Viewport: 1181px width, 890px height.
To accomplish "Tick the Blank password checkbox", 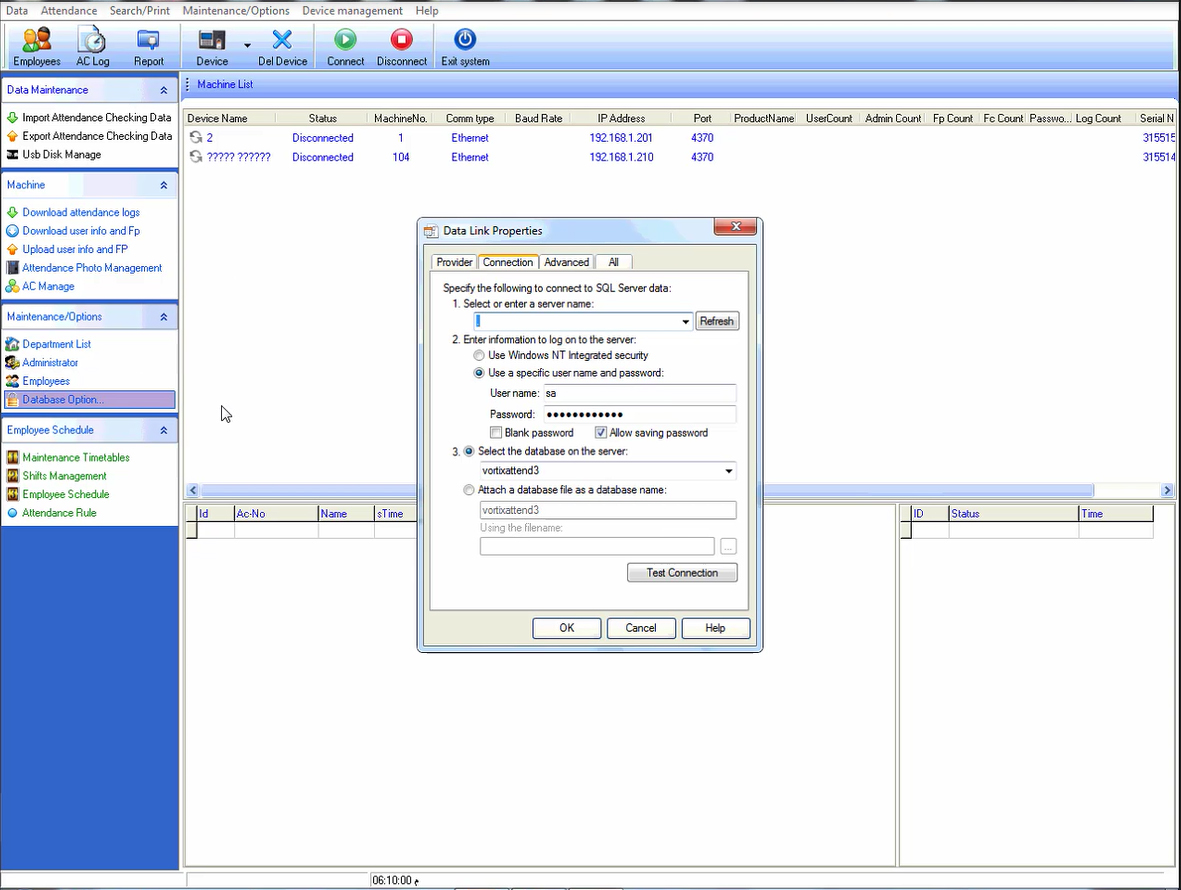I will click(496, 433).
